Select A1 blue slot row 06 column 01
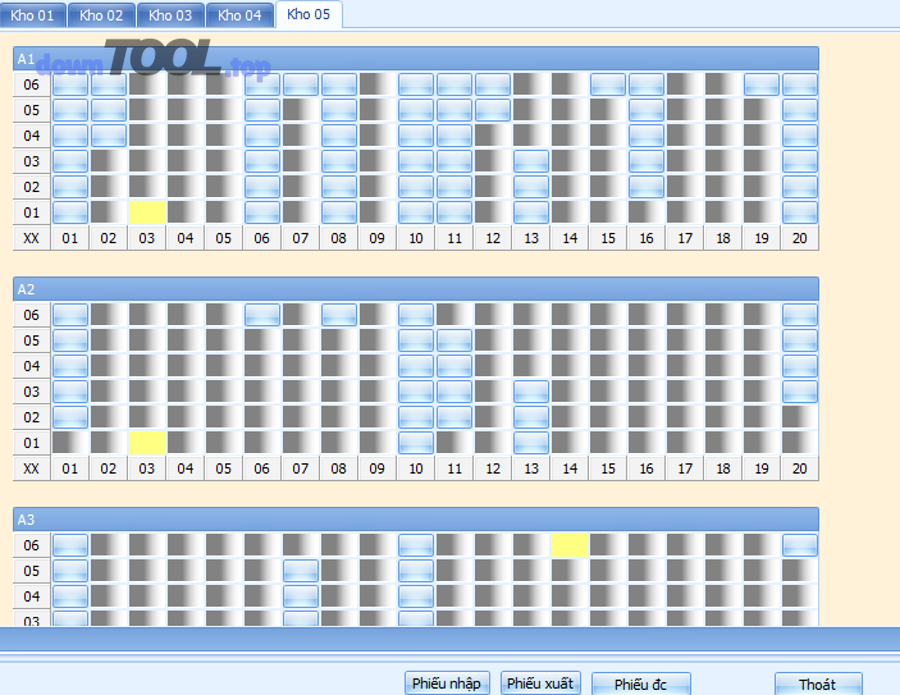The image size is (900, 695). (x=70, y=85)
